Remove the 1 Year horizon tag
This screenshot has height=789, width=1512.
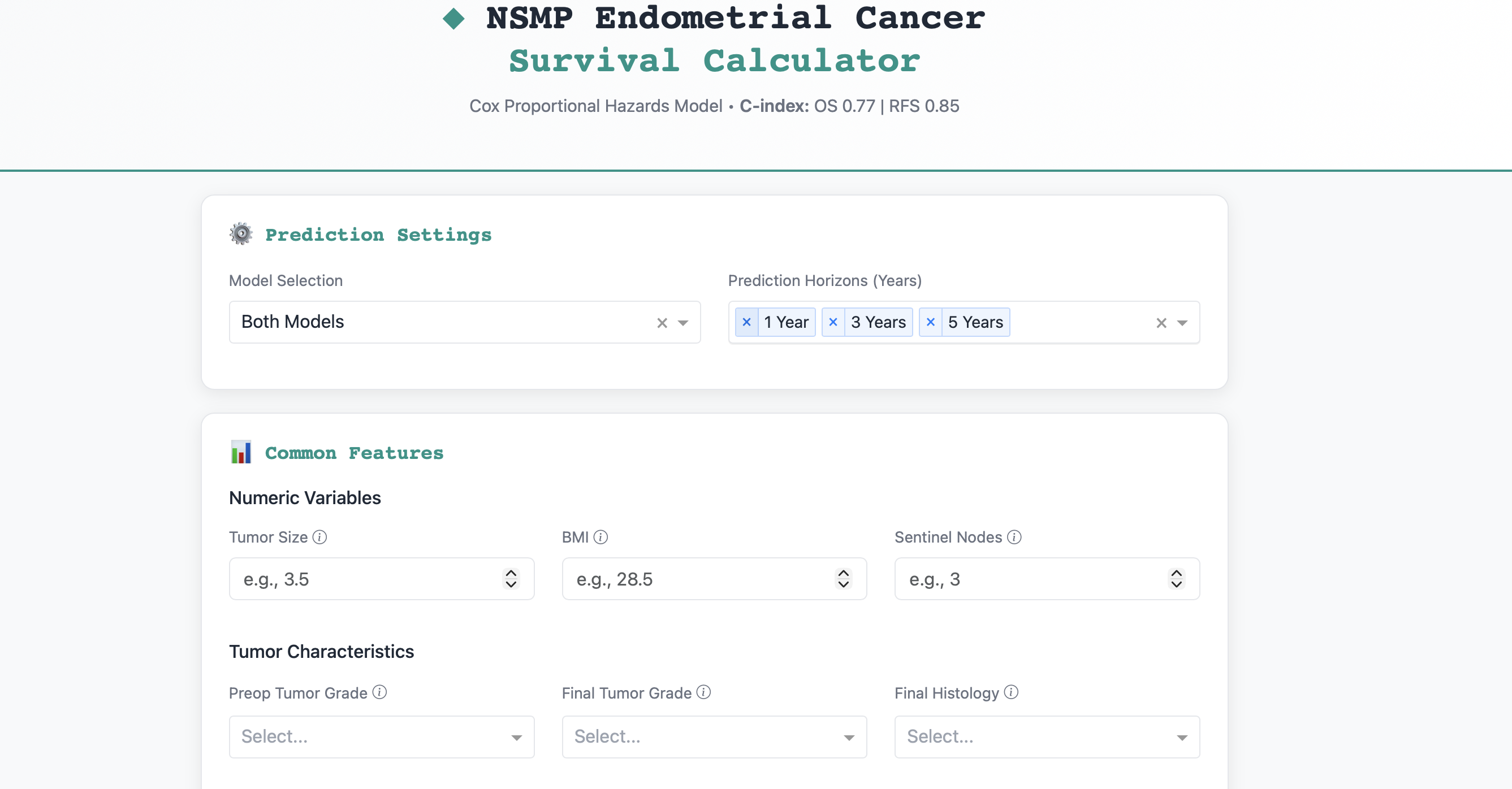coord(746,322)
